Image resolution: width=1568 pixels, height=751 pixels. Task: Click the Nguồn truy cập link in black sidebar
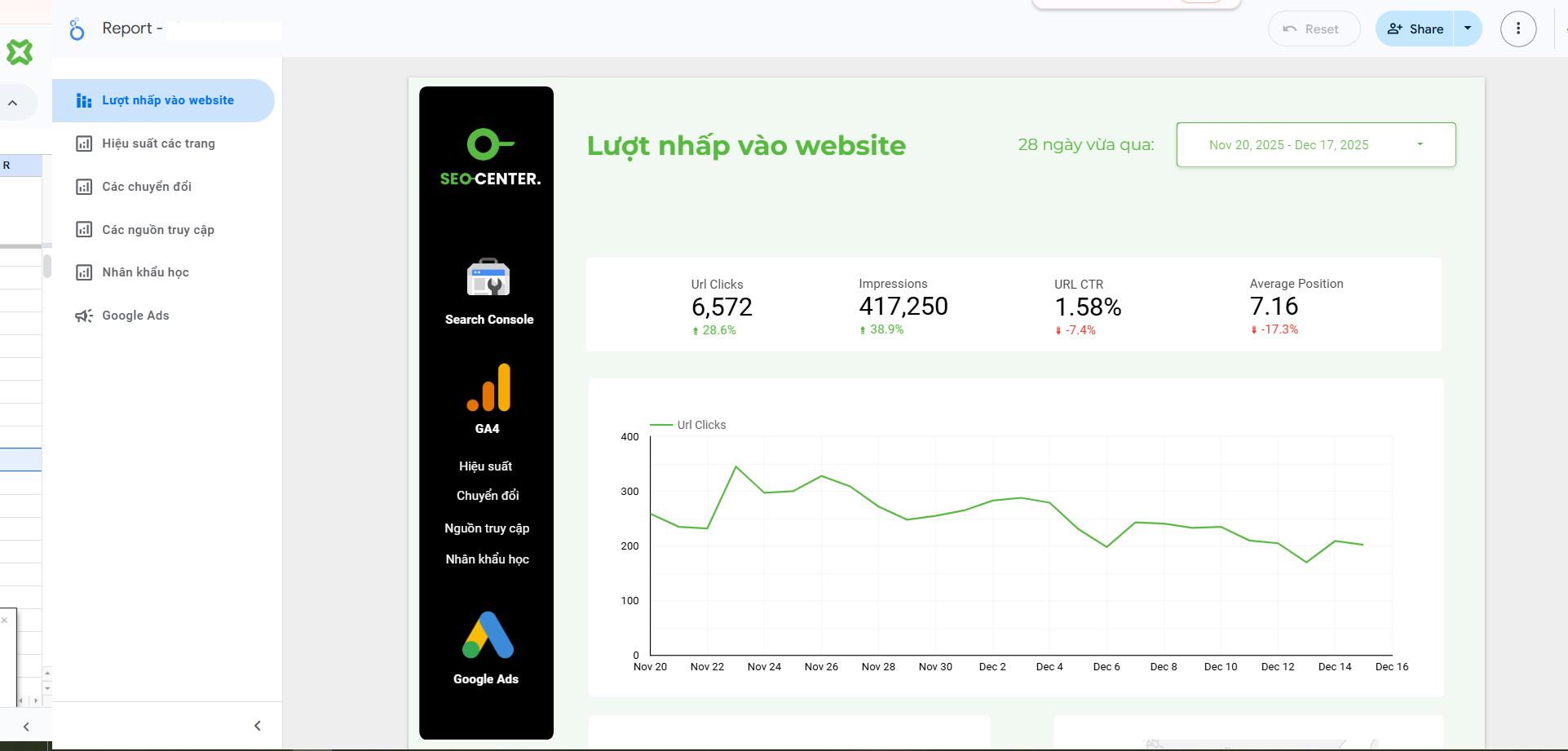coord(487,528)
